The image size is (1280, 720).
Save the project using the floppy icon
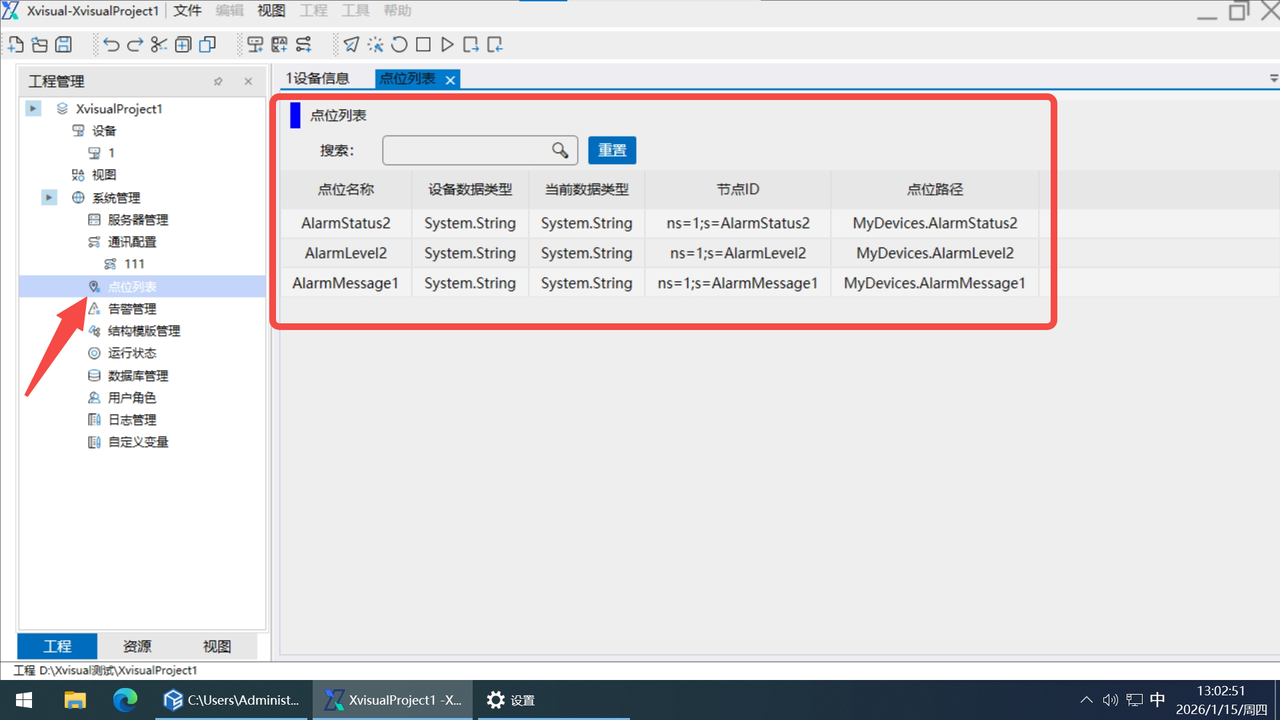coord(63,44)
